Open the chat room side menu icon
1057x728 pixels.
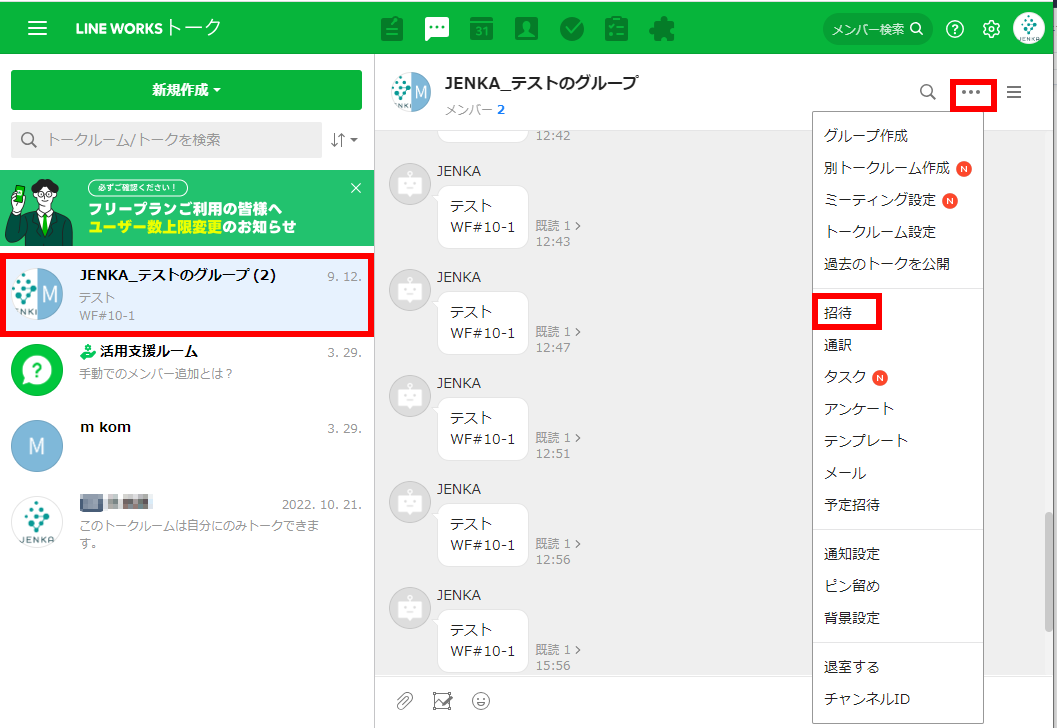pos(1014,92)
